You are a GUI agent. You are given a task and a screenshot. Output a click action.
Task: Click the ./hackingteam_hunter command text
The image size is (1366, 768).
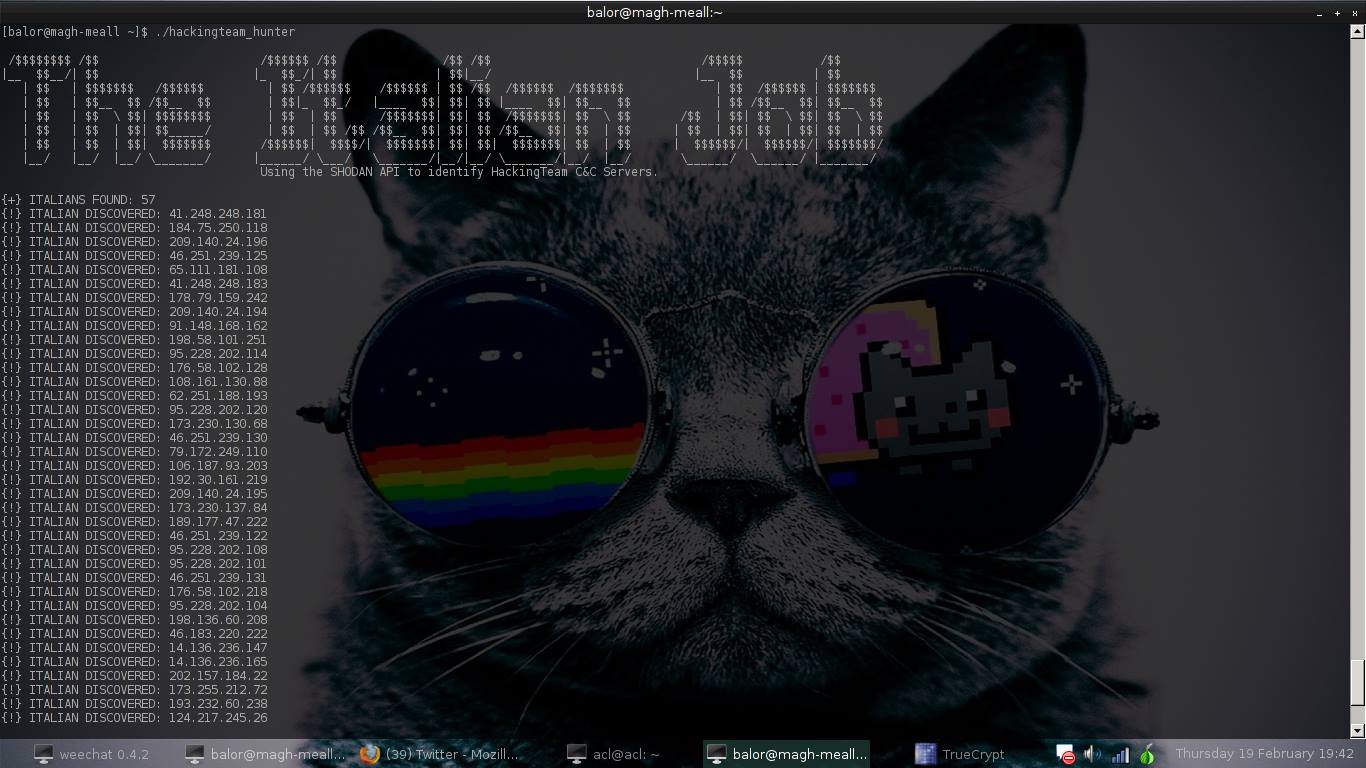[x=225, y=32]
